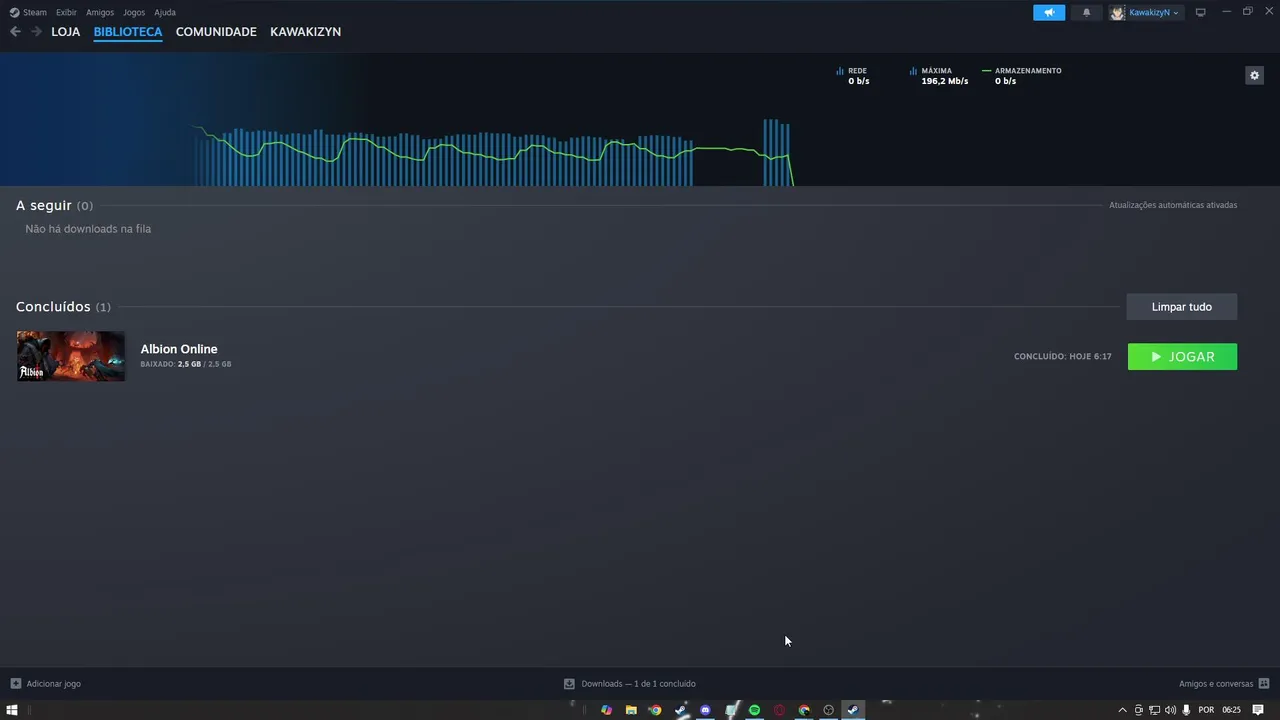Switch the POR keyboard language indicator
Viewport: 1280px width, 720px height.
pos(1206,710)
